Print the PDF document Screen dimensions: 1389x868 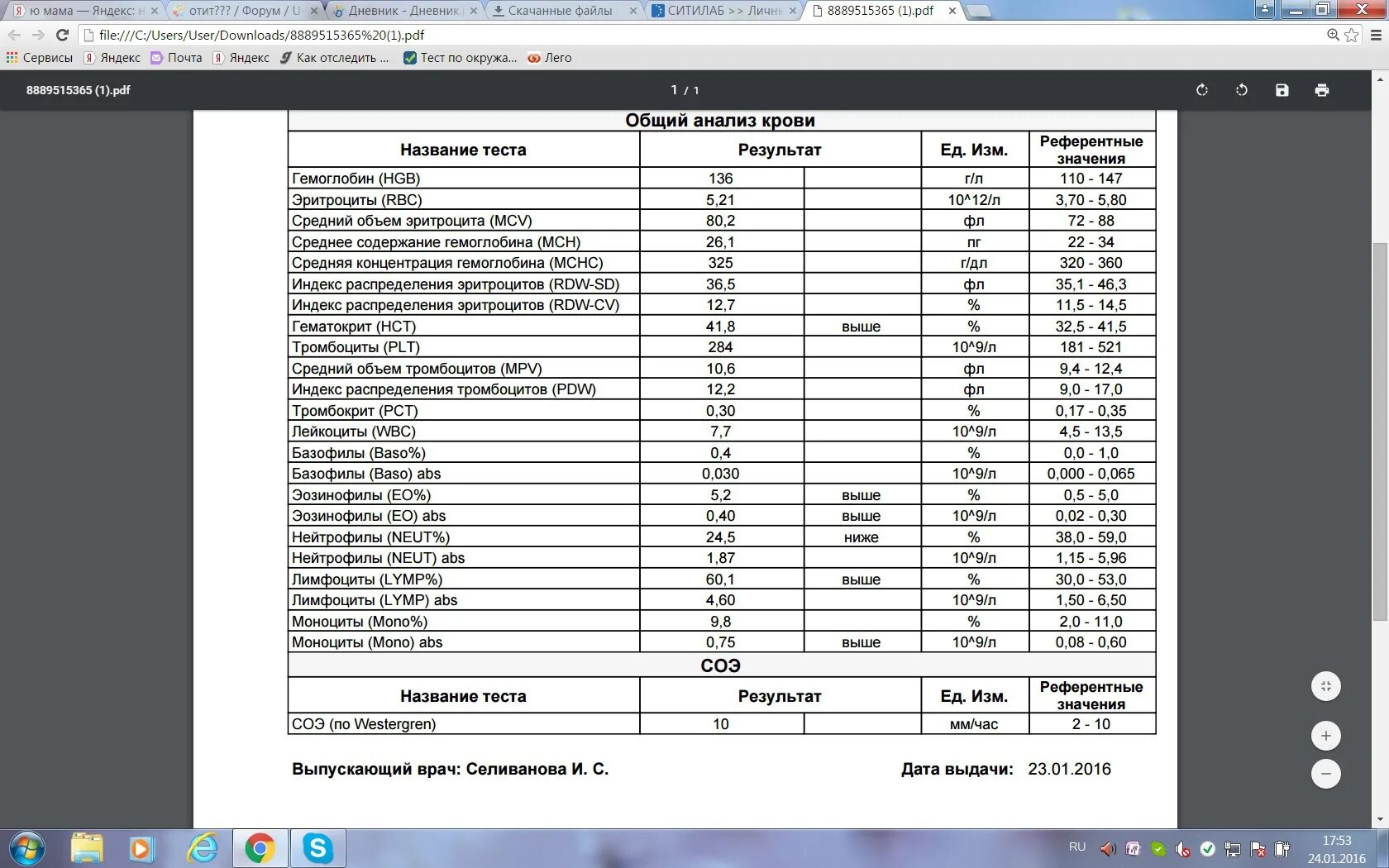1322,90
